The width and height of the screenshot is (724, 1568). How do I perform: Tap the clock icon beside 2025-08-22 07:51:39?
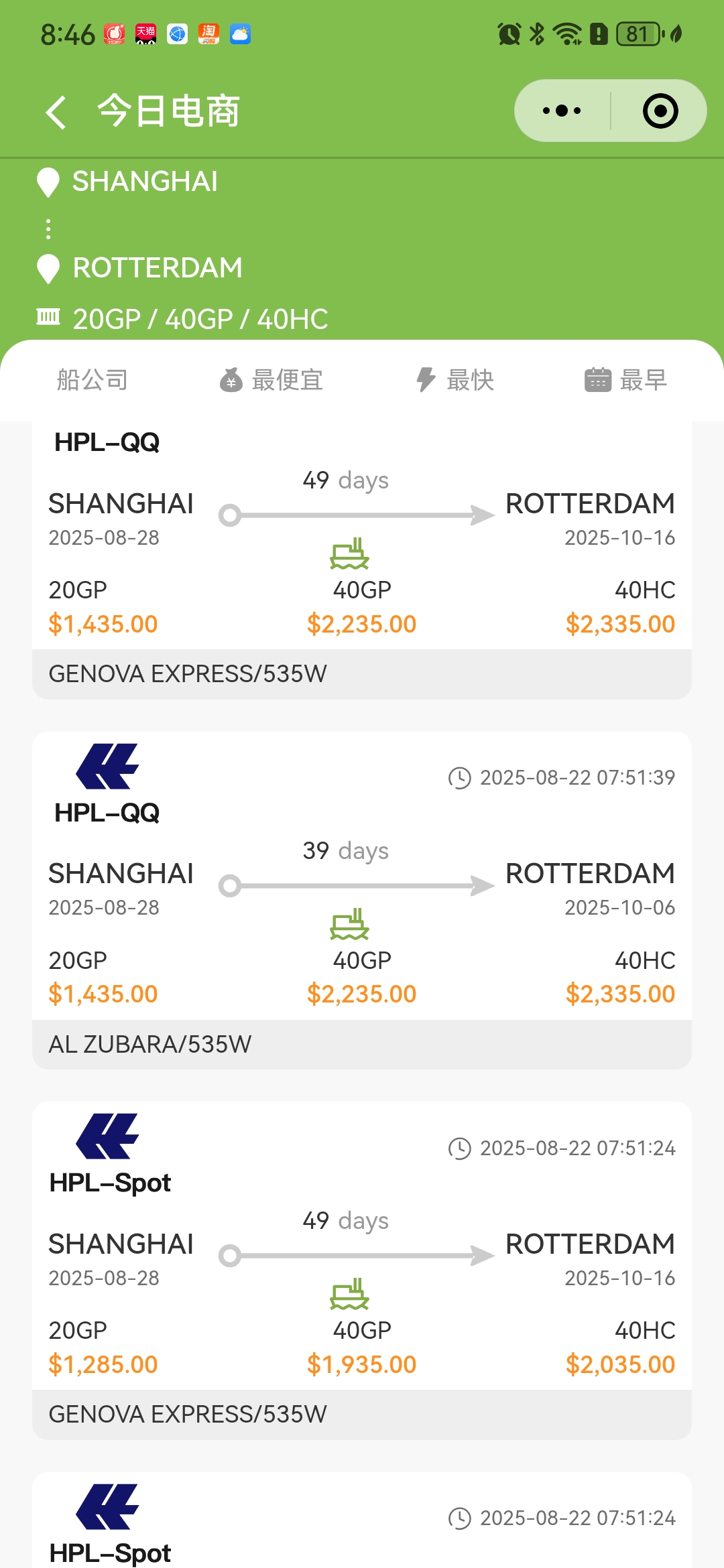(x=460, y=778)
